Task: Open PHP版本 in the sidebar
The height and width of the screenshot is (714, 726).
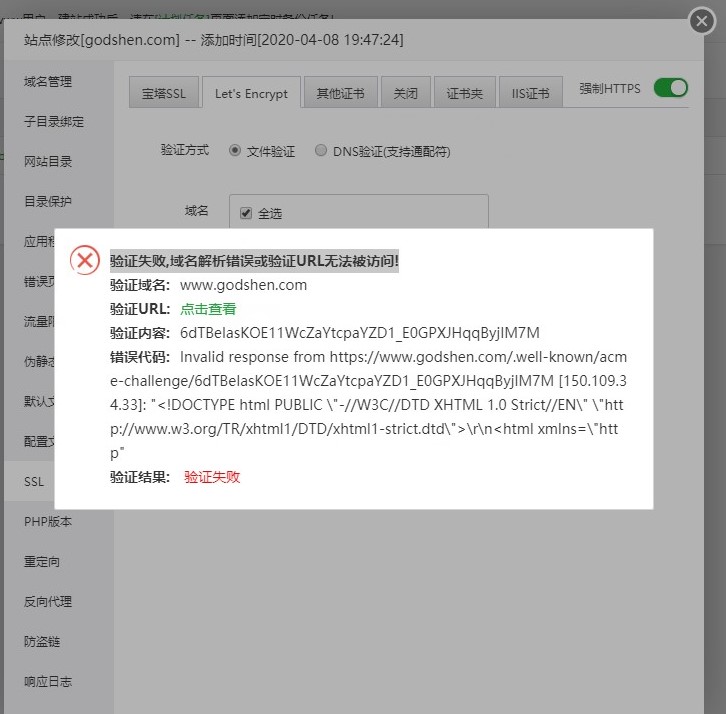Action: 48,521
